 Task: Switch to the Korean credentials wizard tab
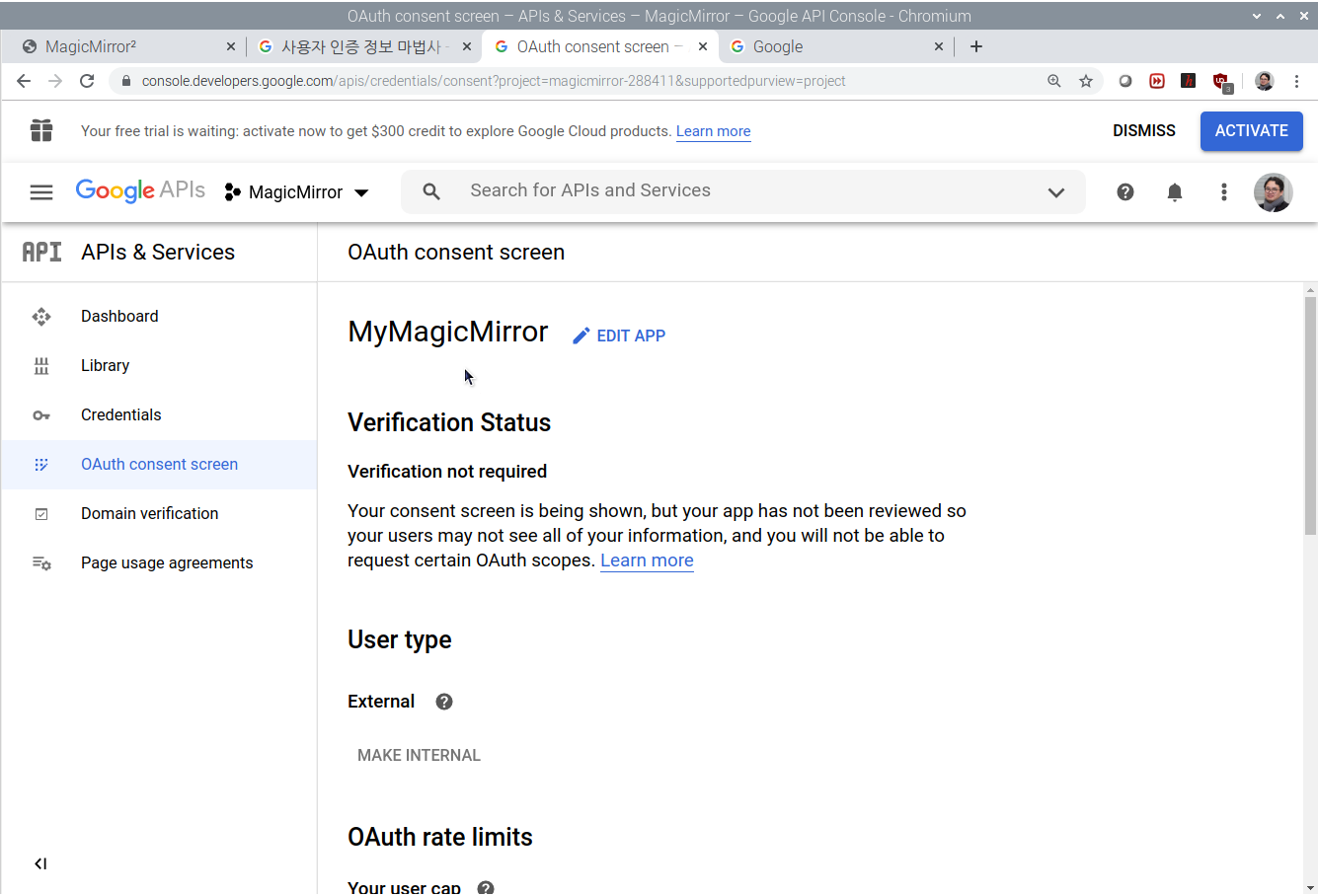click(363, 46)
